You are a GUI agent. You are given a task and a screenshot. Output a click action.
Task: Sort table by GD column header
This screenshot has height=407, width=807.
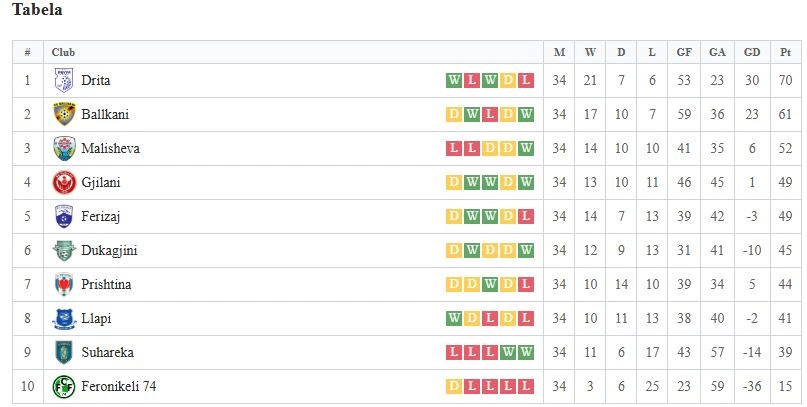(x=752, y=52)
